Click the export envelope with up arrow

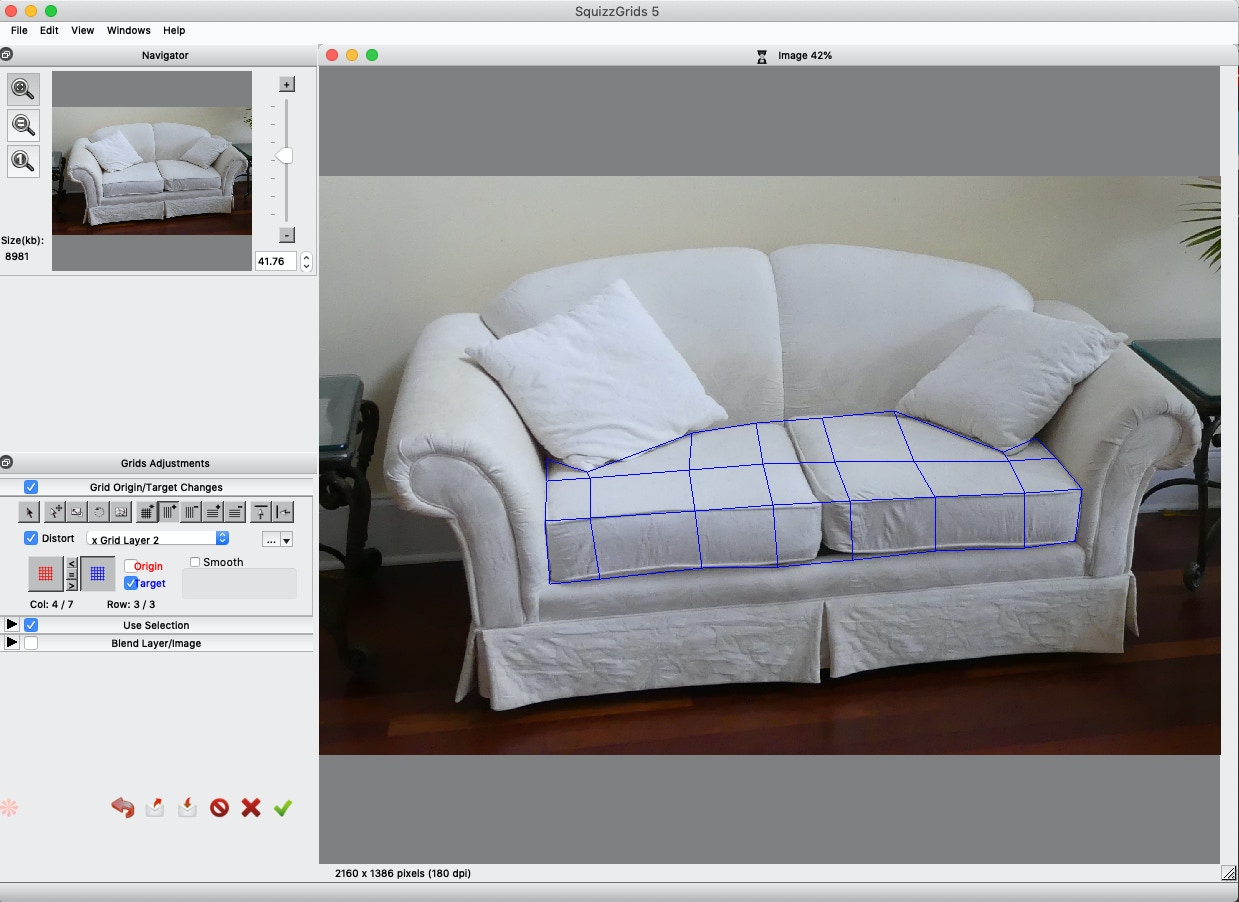click(155, 807)
